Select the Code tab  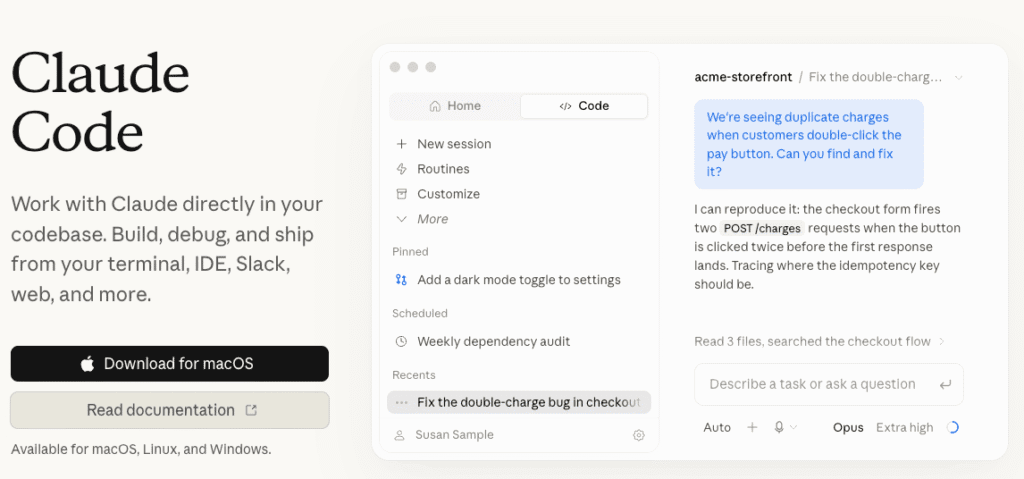point(584,106)
